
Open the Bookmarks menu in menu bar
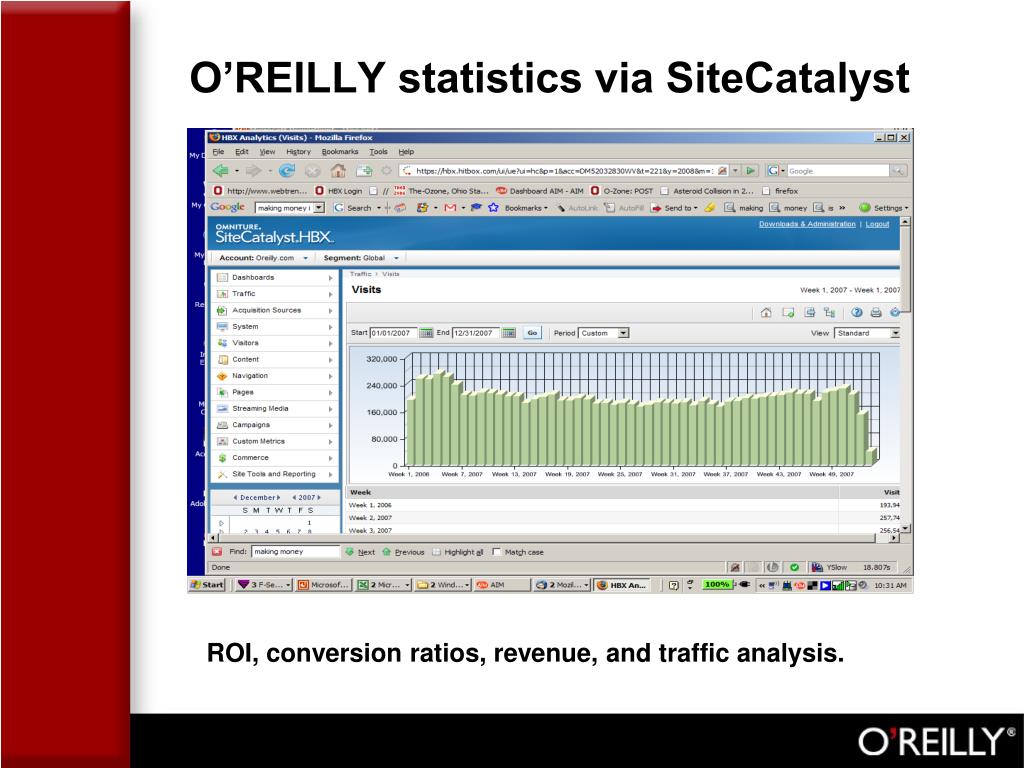tap(340, 152)
